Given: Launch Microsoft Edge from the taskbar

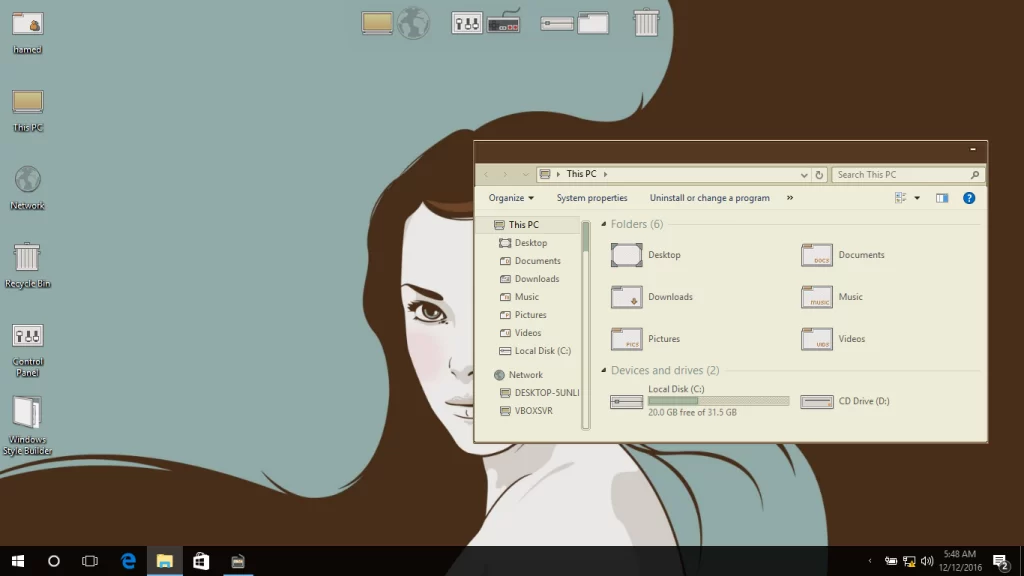Looking at the screenshot, I should click(x=129, y=561).
